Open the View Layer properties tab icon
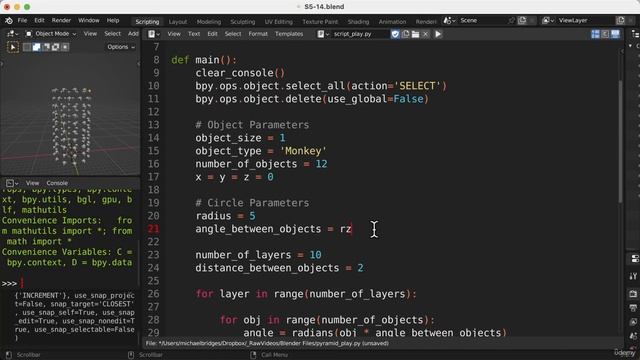640x360 pixels. click(x=633, y=322)
